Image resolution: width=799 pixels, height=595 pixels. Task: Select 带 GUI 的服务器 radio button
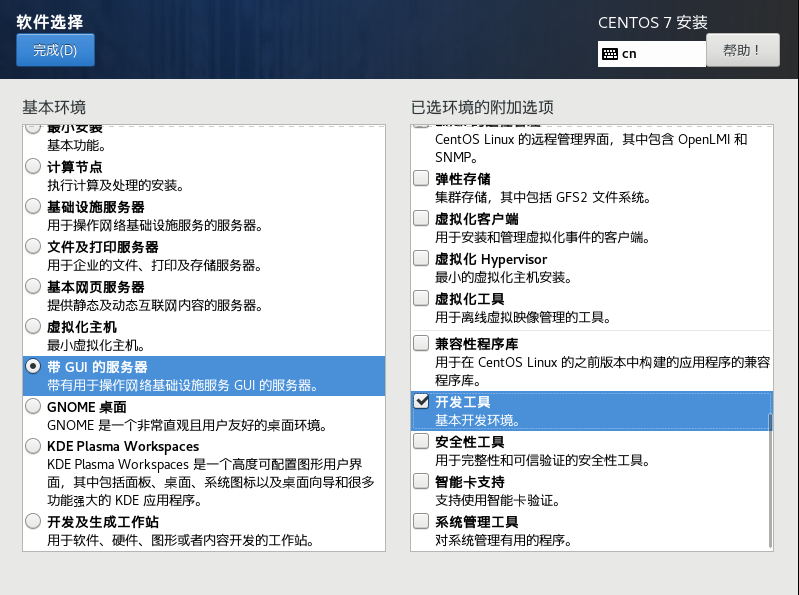tap(33, 366)
